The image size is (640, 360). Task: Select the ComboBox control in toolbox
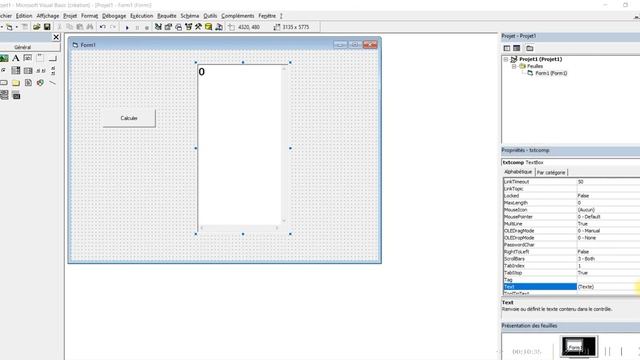click(16, 71)
